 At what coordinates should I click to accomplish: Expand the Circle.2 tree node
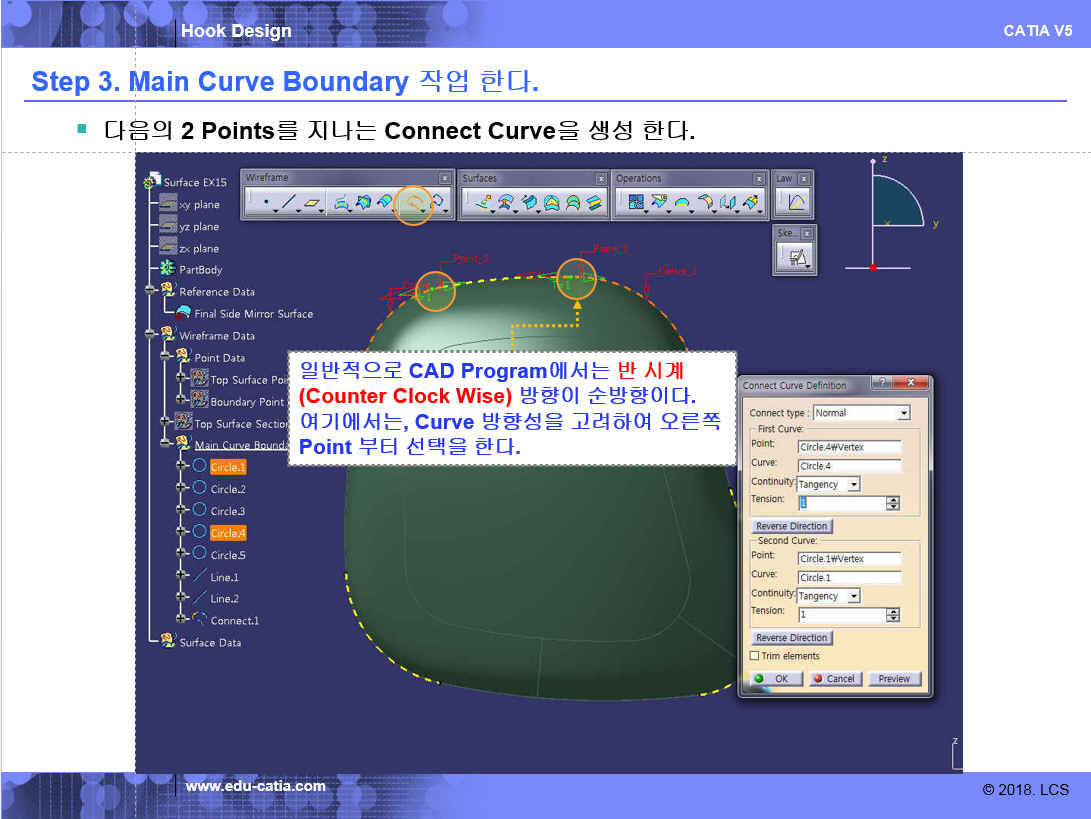181,489
